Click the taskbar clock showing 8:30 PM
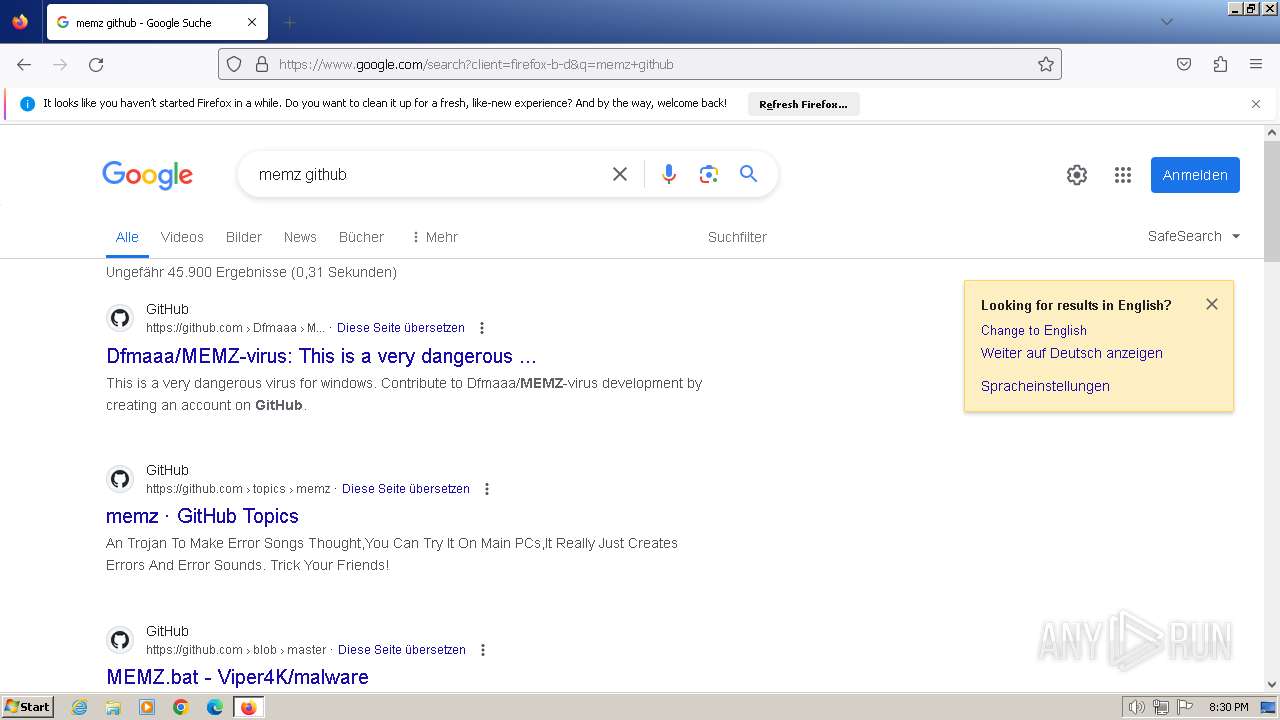Image resolution: width=1280 pixels, height=720 pixels. pos(1228,707)
